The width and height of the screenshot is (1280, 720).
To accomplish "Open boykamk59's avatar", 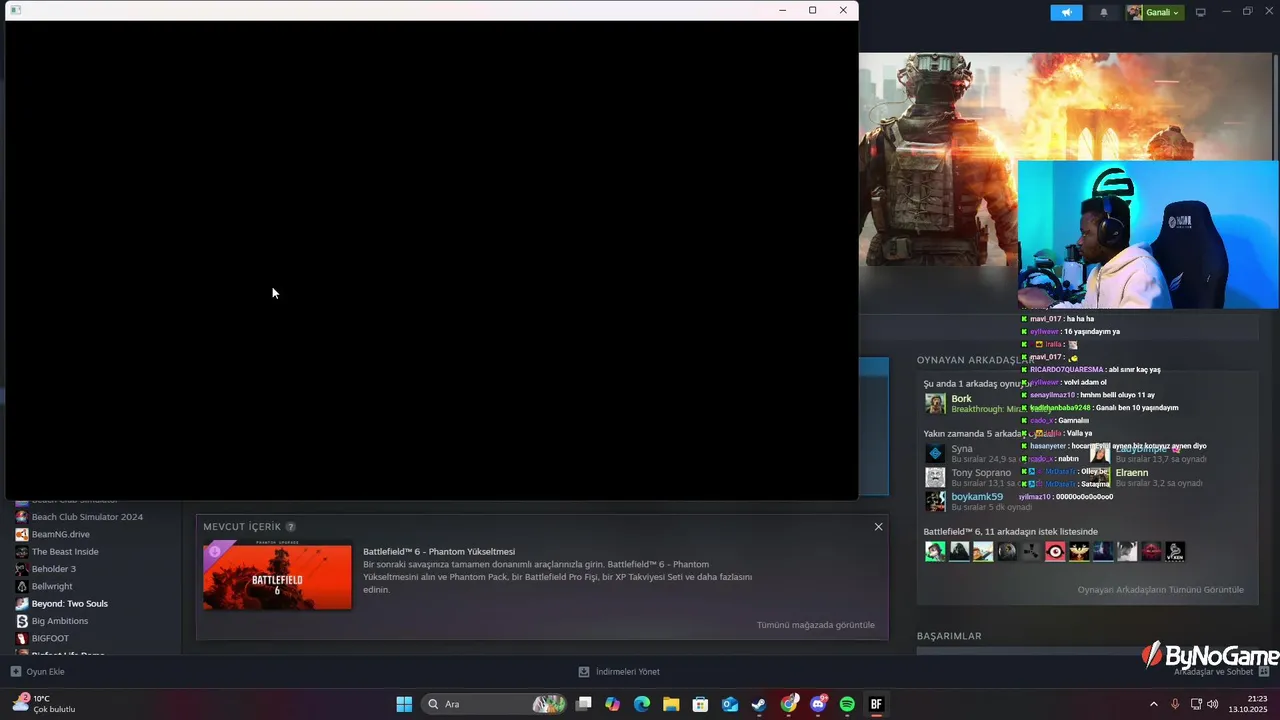I will [x=935, y=501].
